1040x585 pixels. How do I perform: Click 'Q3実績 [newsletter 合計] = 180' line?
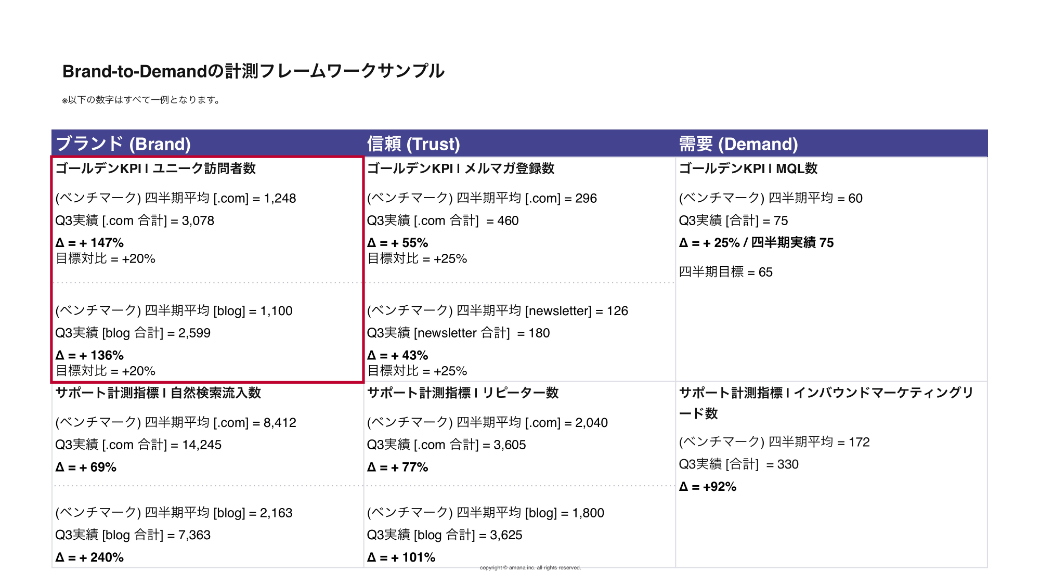[x=458, y=333]
